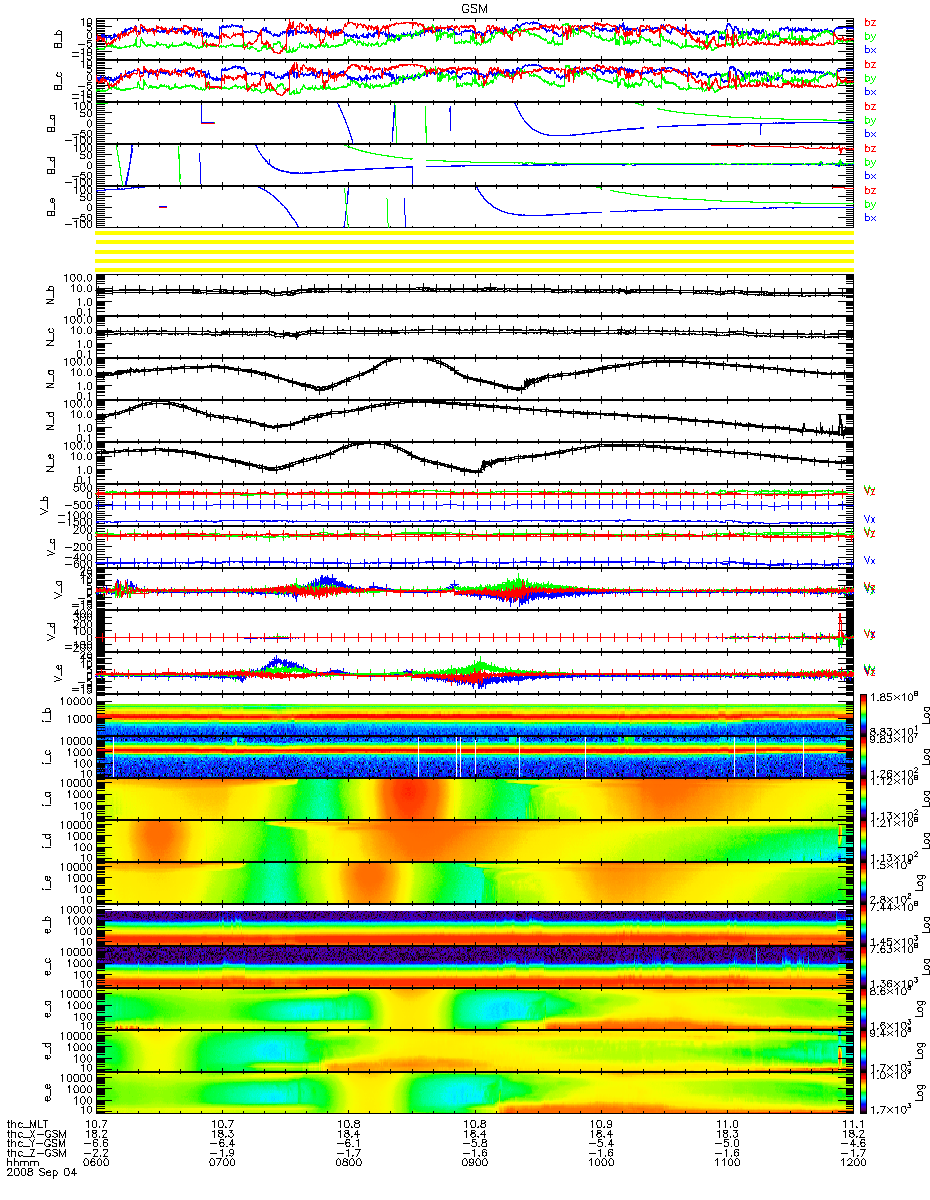Click the bz legend of the B_b panel
930x1200 pixels.
(x=870, y=22)
